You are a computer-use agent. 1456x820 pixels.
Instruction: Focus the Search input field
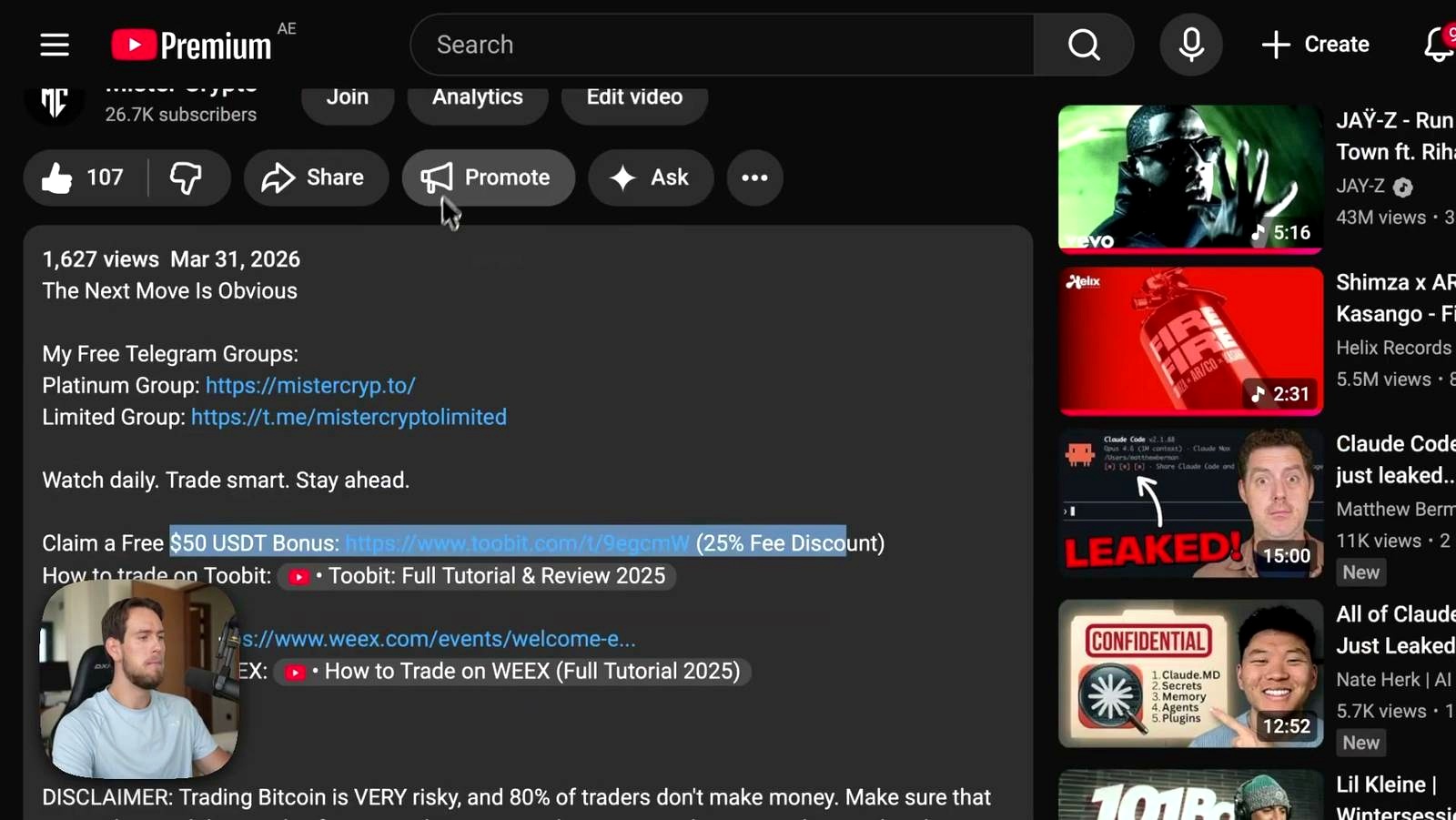point(723,45)
